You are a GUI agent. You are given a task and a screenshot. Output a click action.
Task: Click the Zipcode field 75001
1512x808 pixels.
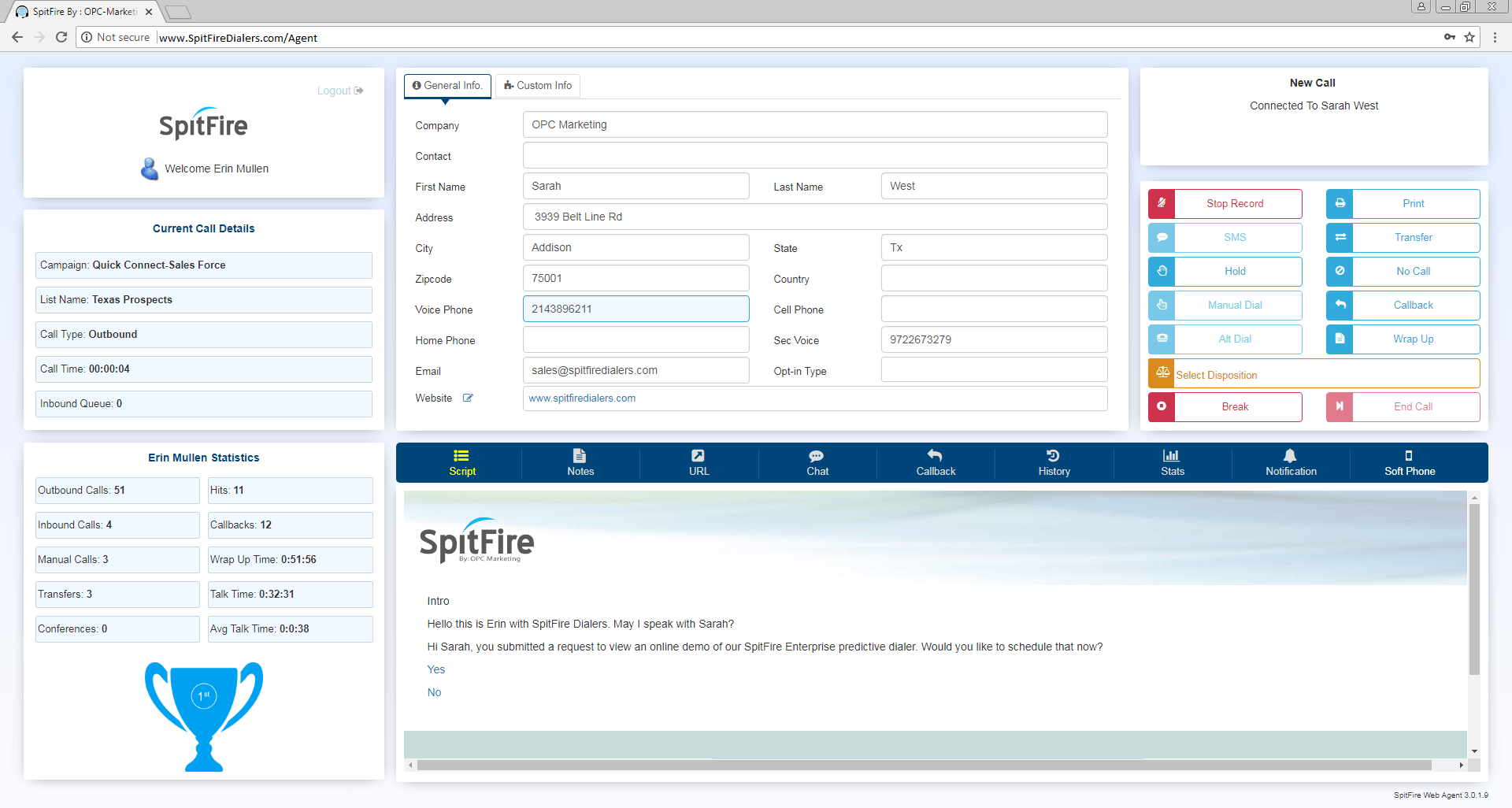coord(636,278)
